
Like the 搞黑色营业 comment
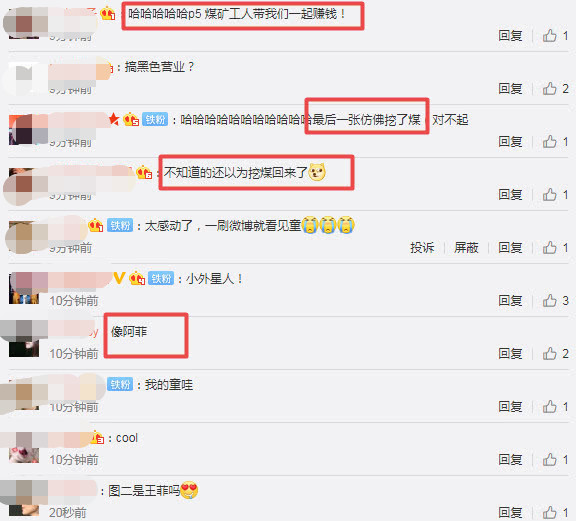point(550,89)
